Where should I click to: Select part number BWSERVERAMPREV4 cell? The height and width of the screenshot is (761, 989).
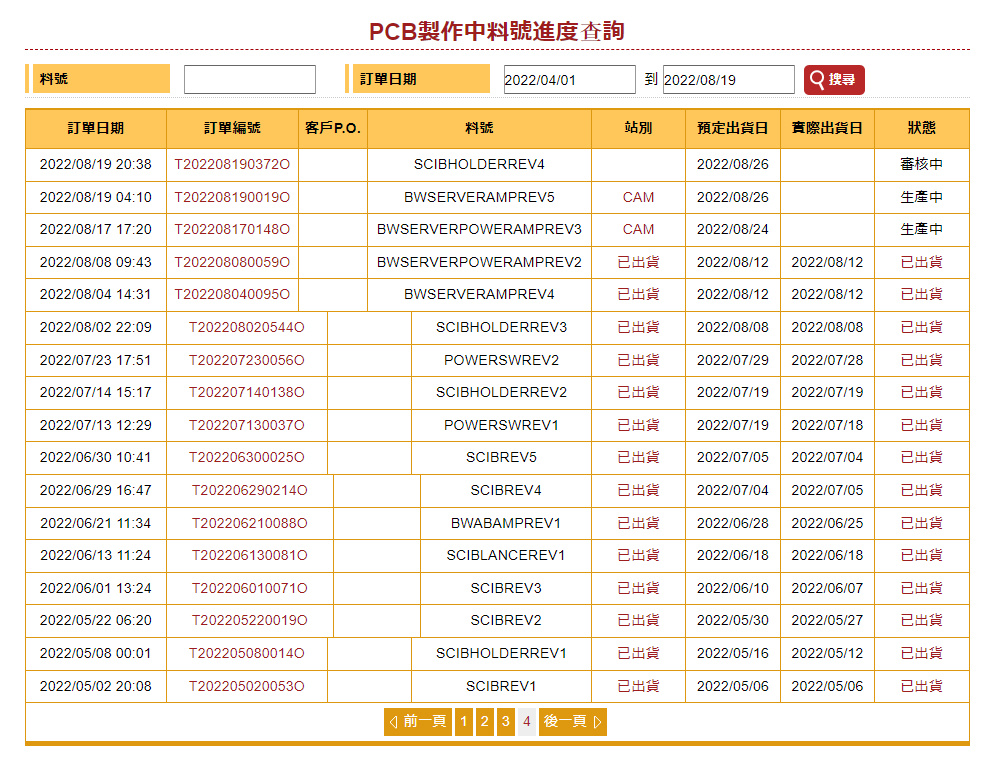479,294
